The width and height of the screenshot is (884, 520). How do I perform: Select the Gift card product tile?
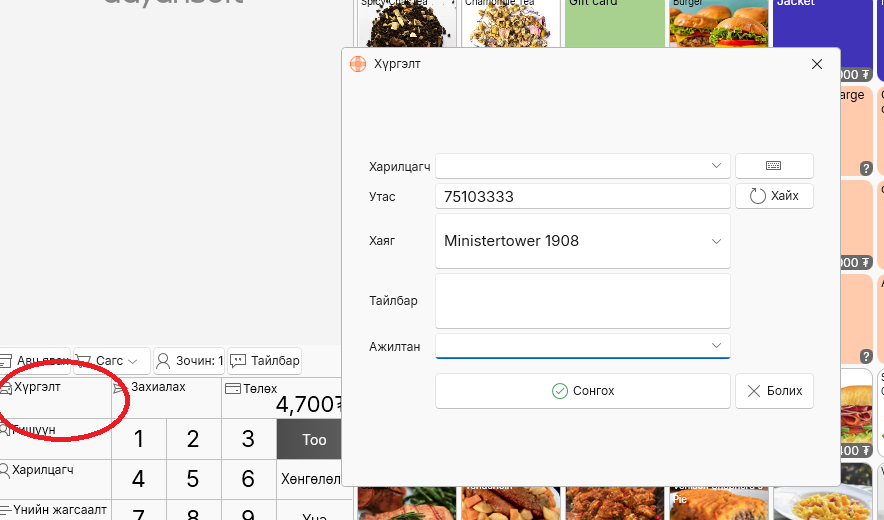point(615,23)
